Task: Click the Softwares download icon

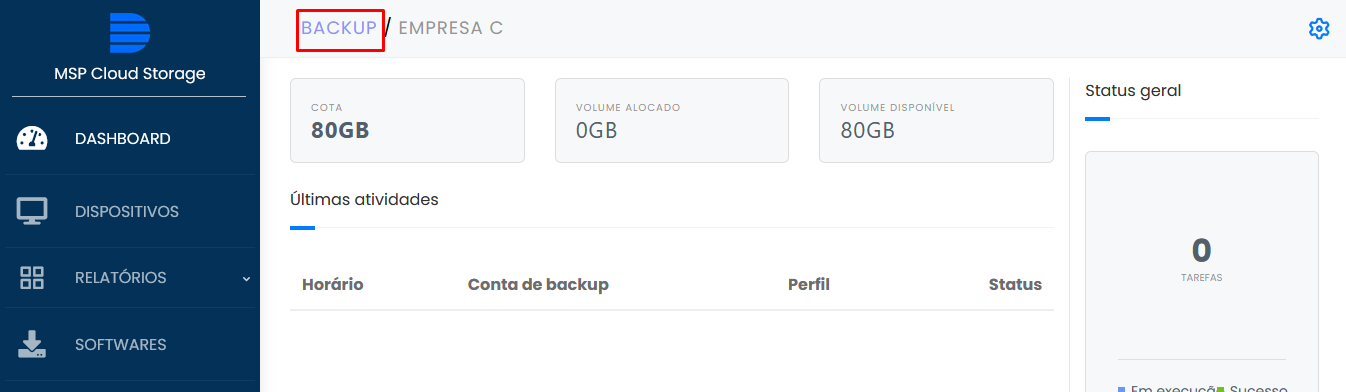Action: tap(32, 344)
